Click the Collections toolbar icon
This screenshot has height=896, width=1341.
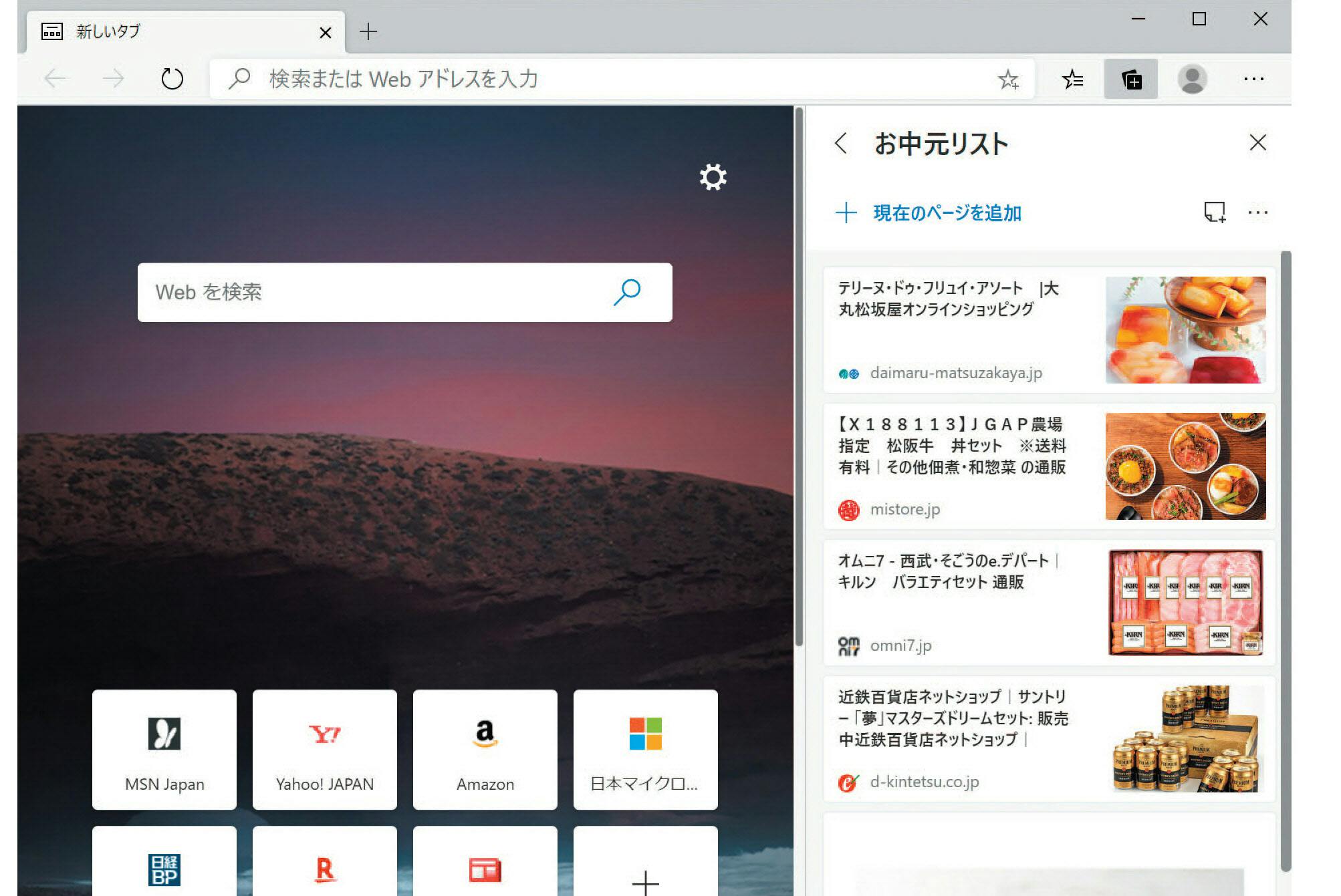[x=1130, y=80]
